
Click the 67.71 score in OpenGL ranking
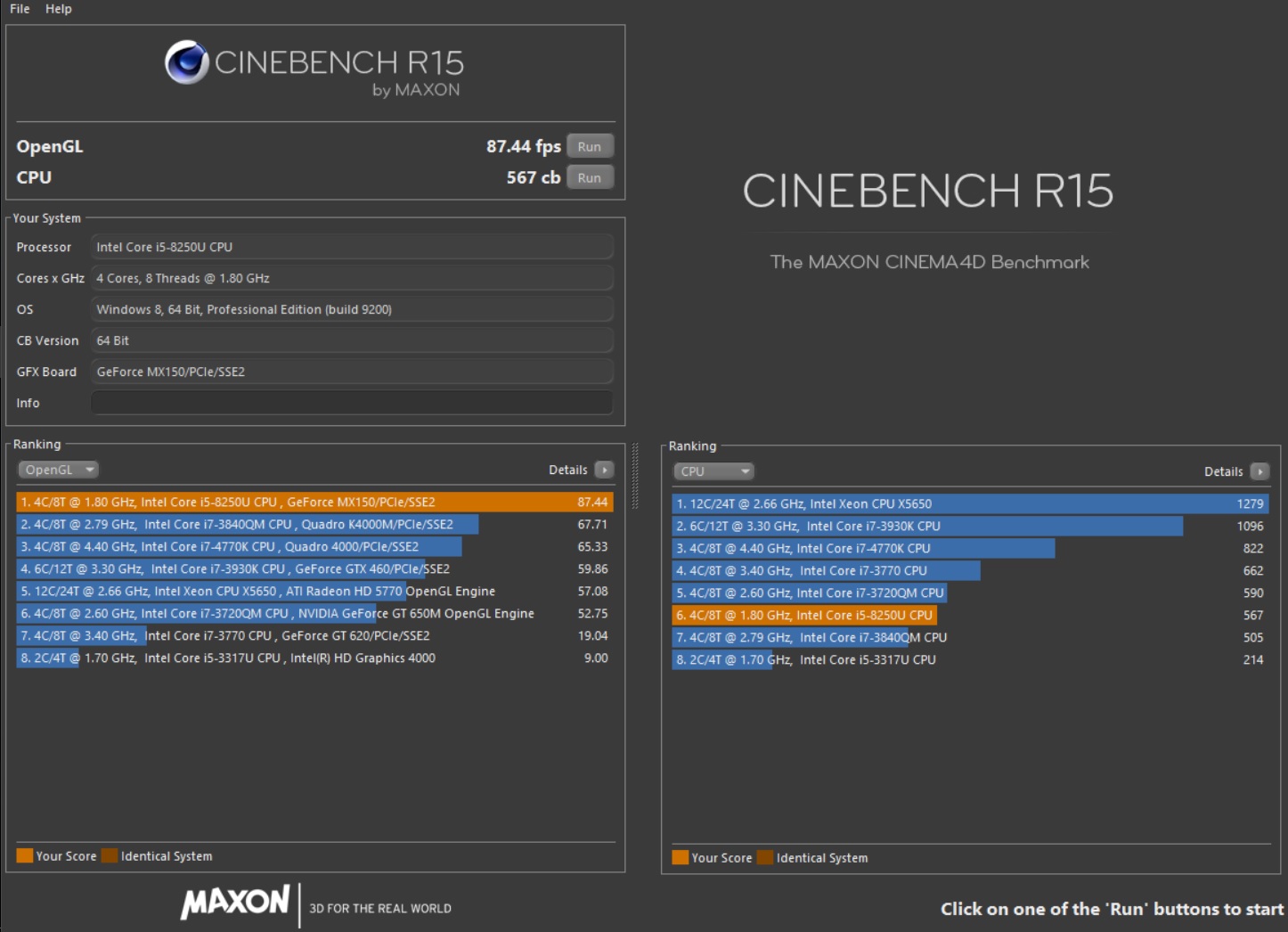592,524
